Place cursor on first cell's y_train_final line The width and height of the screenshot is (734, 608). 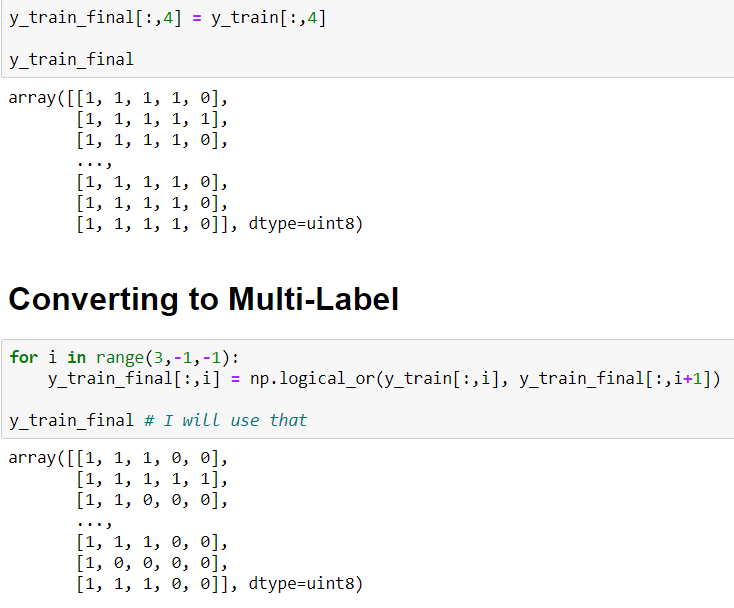pyautogui.click(x=71, y=59)
